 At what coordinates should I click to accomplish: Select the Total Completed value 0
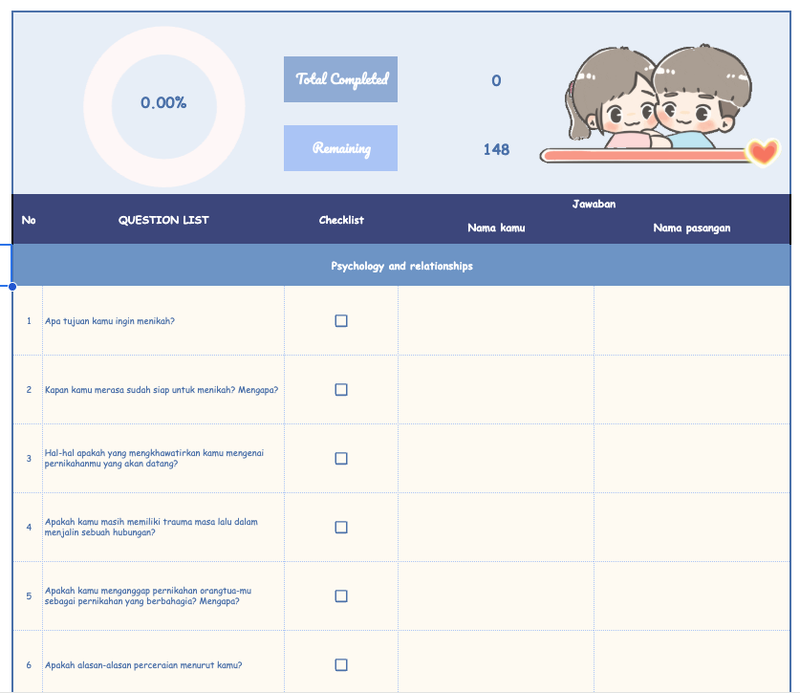coord(496,80)
